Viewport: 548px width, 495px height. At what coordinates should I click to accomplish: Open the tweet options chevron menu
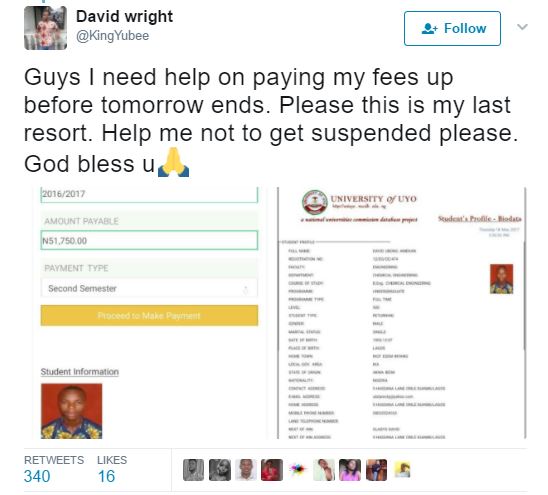(522, 27)
